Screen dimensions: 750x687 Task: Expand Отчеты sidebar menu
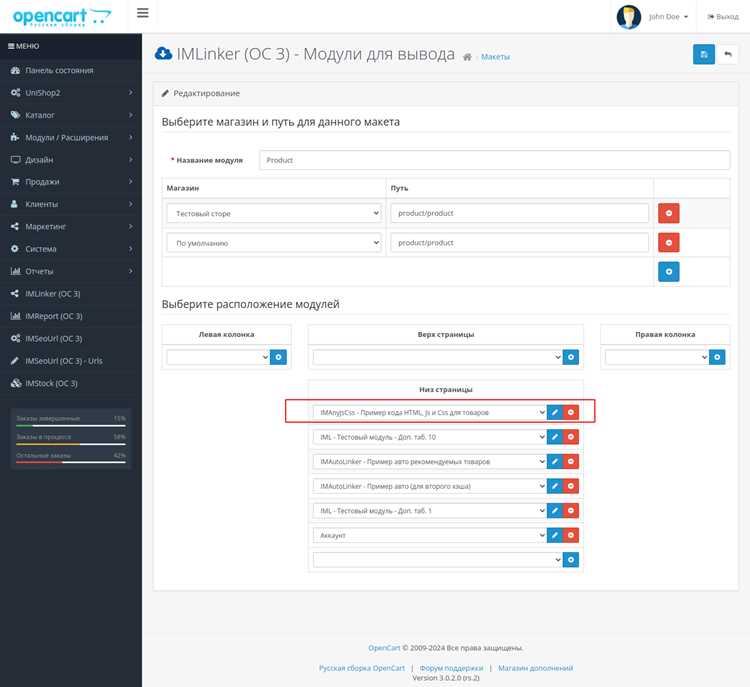pyautogui.click(x=71, y=271)
